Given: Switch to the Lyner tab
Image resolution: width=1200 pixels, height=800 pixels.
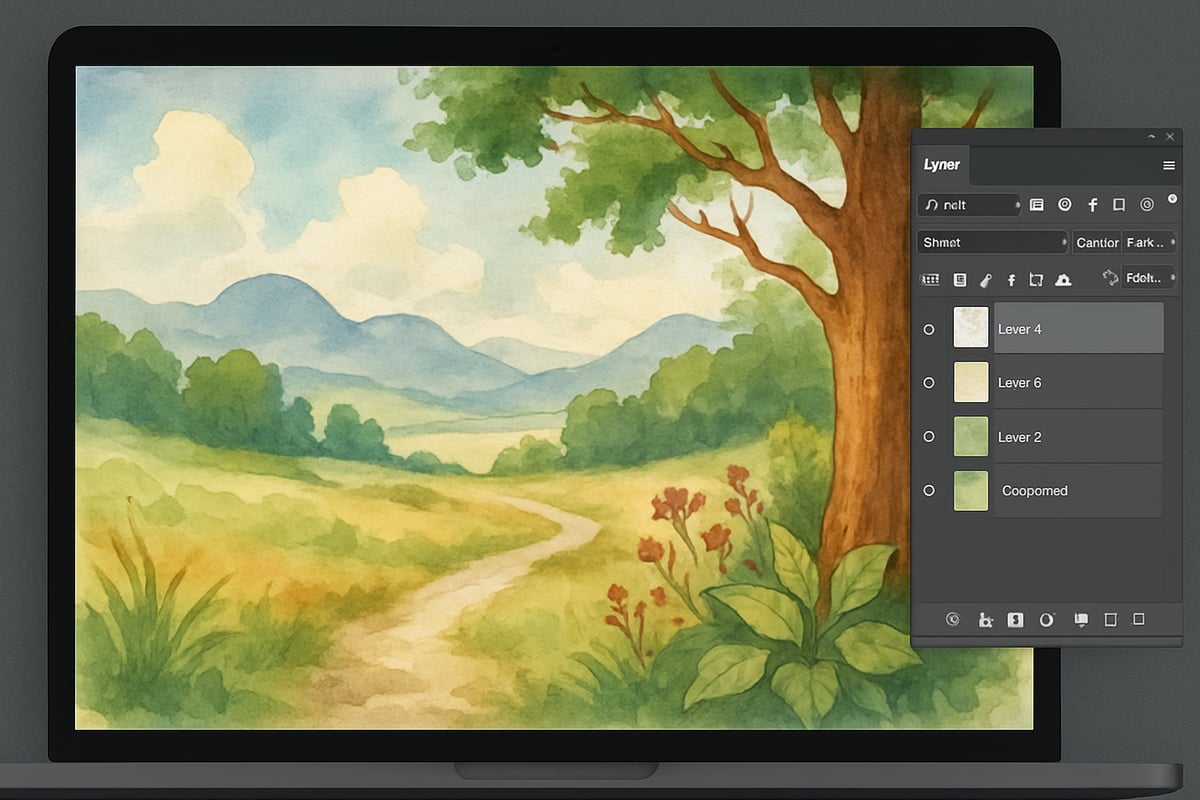Looking at the screenshot, I should coord(941,165).
